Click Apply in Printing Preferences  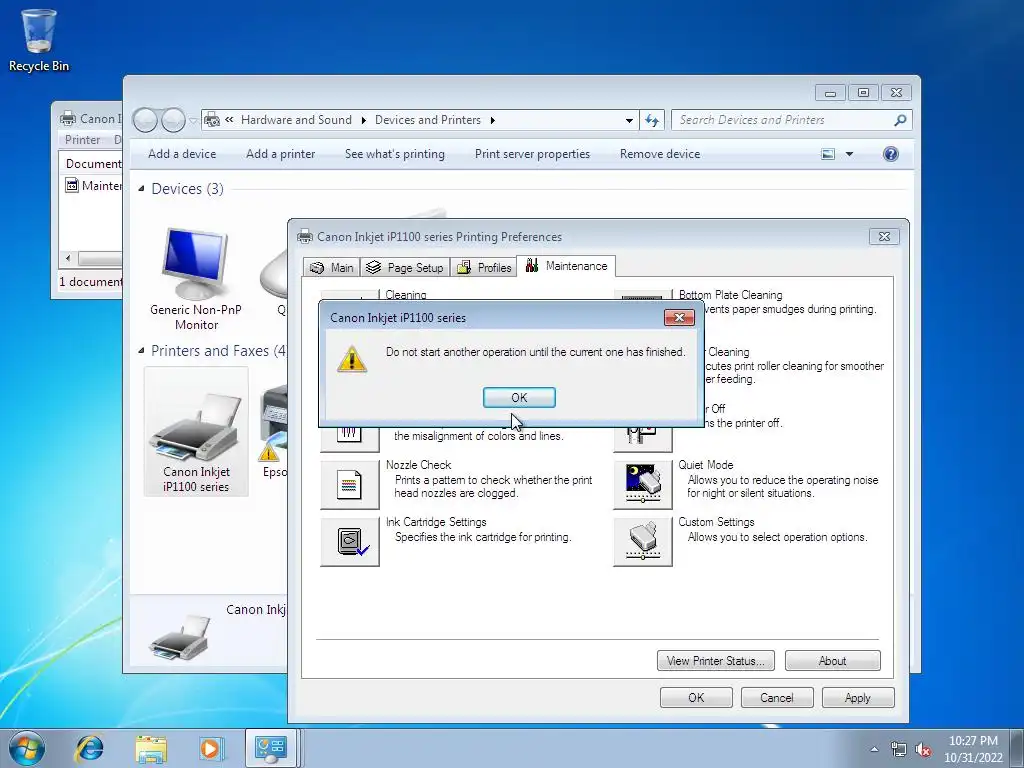tap(858, 697)
